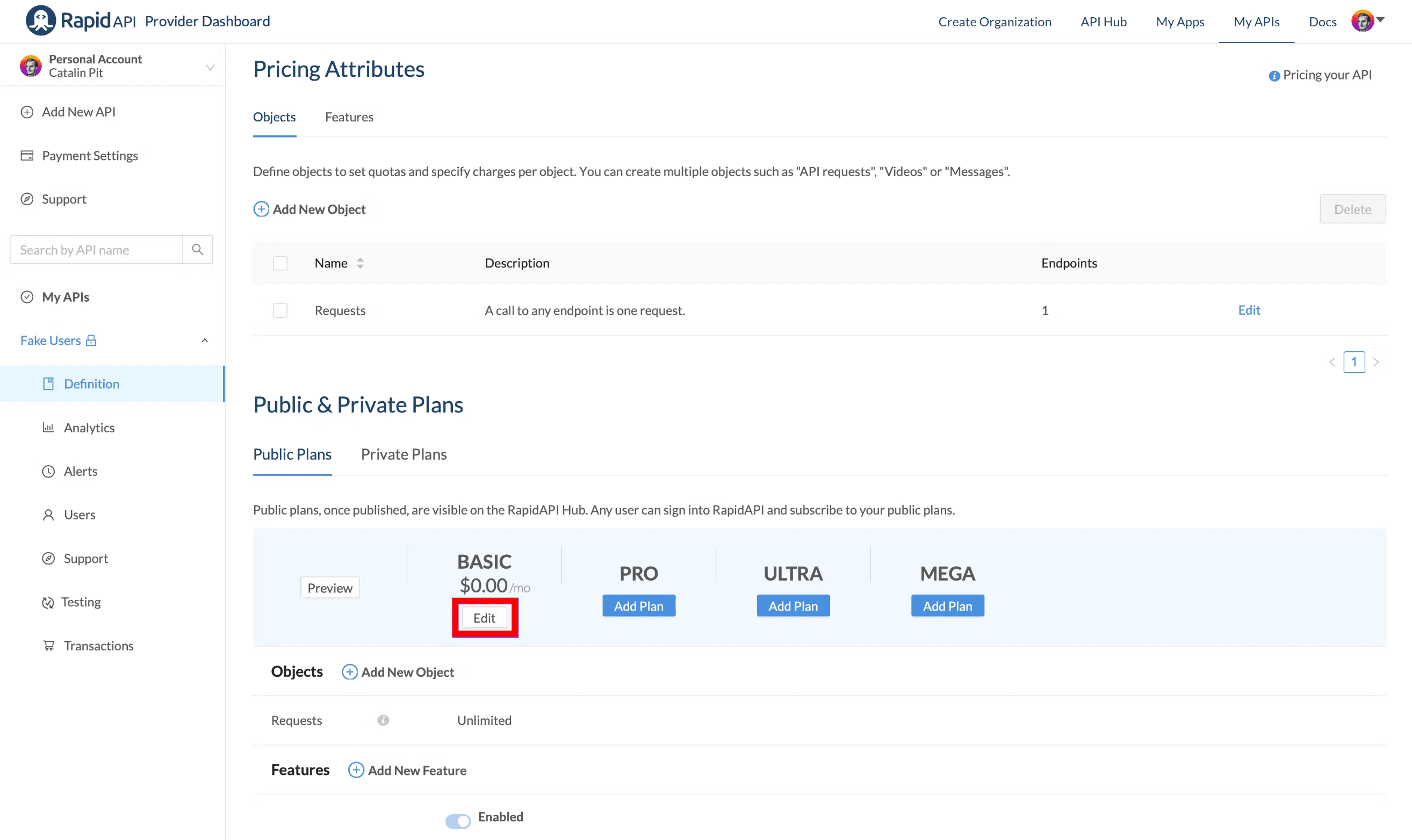Click plus icon beside Add New Feature
Viewport: 1412px width, 840px height.
pyautogui.click(x=356, y=770)
